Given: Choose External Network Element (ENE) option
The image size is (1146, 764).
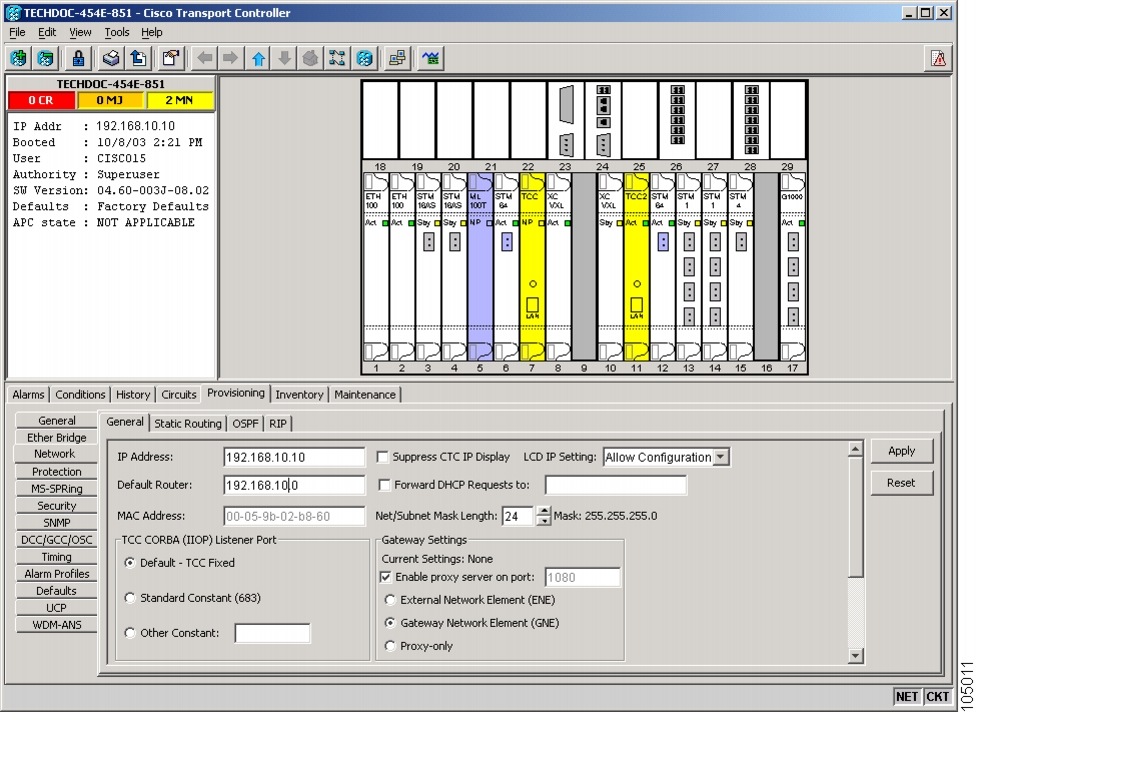Looking at the screenshot, I should coord(390,600).
